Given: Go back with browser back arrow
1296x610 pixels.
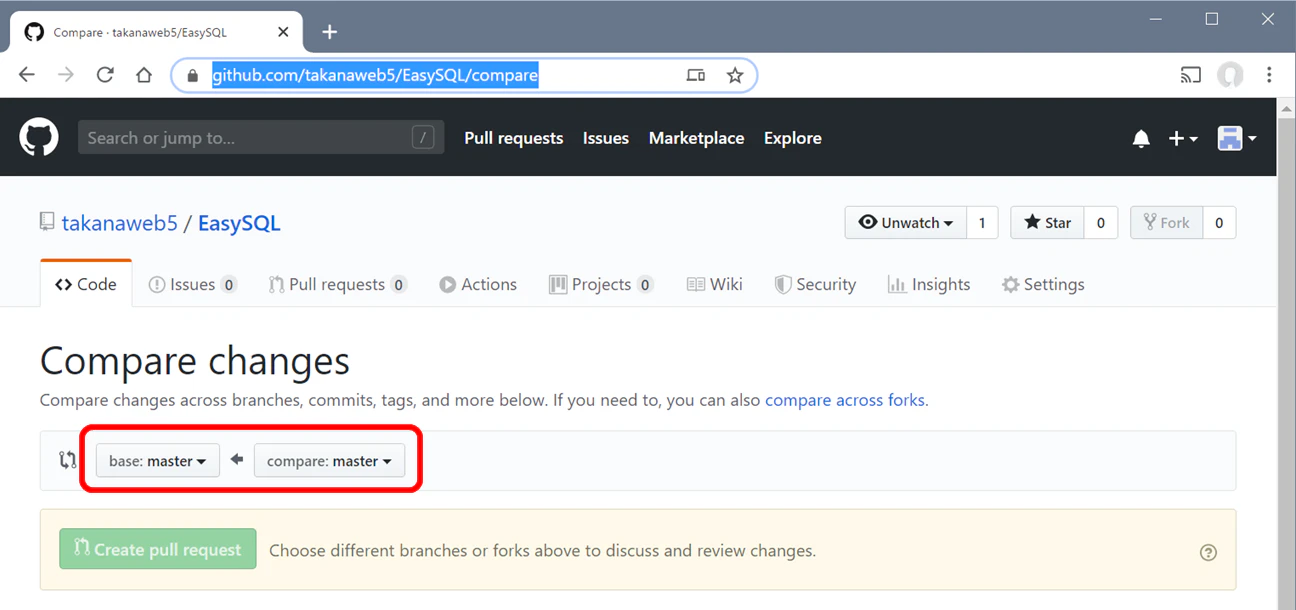Looking at the screenshot, I should coord(27,75).
